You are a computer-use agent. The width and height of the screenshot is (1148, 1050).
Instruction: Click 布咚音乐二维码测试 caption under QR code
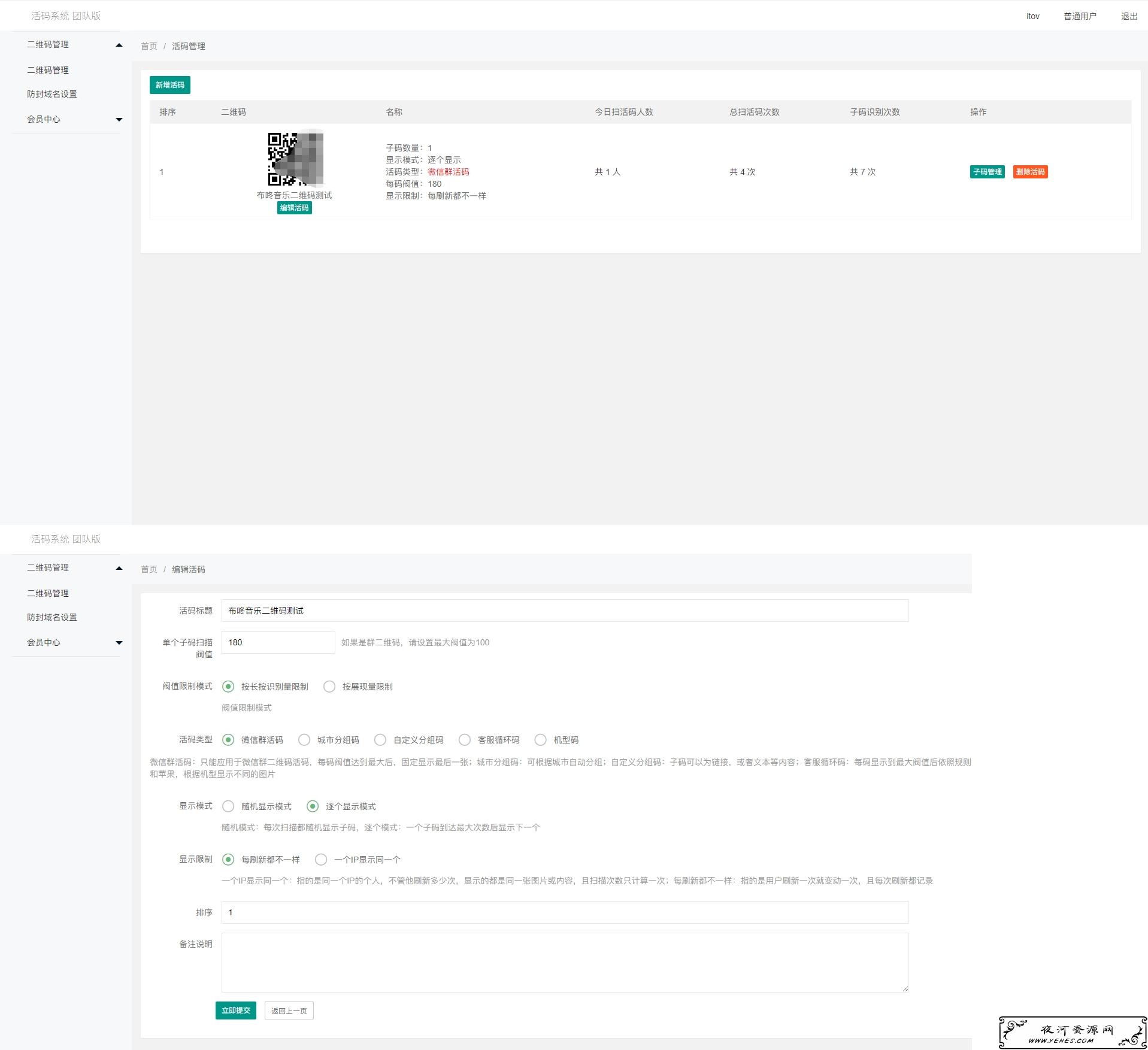(x=294, y=195)
